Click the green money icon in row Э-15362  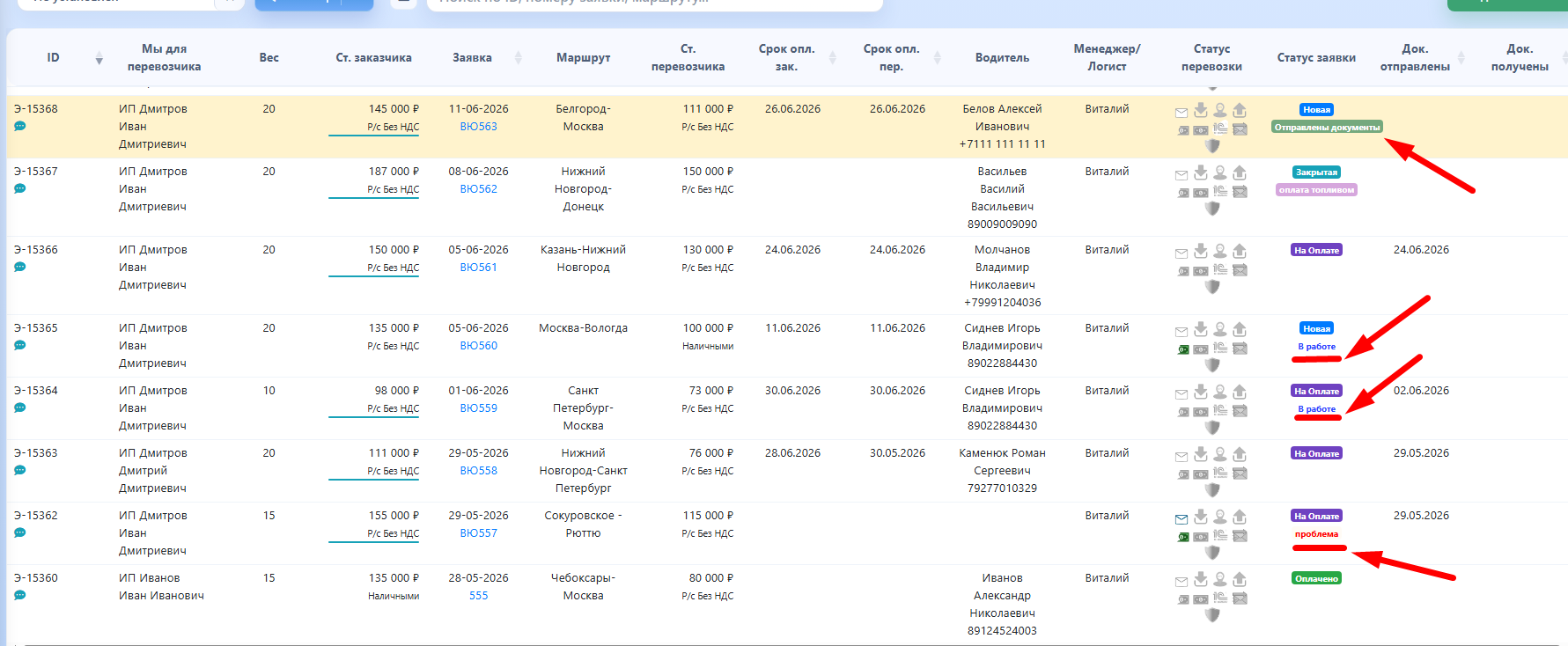1183,537
